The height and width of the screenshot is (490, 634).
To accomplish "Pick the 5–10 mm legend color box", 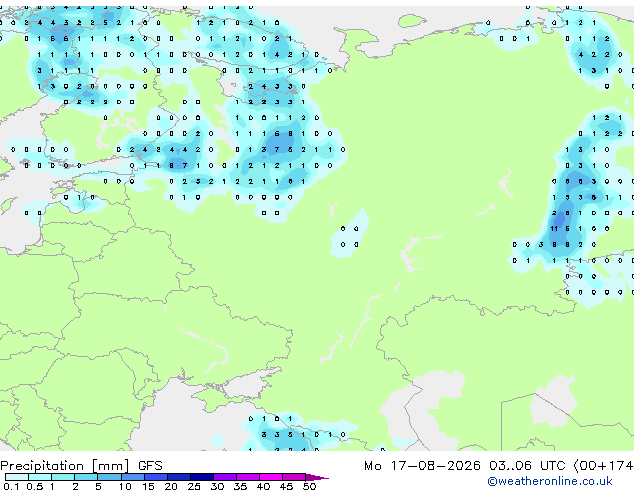I will click(x=109, y=477).
